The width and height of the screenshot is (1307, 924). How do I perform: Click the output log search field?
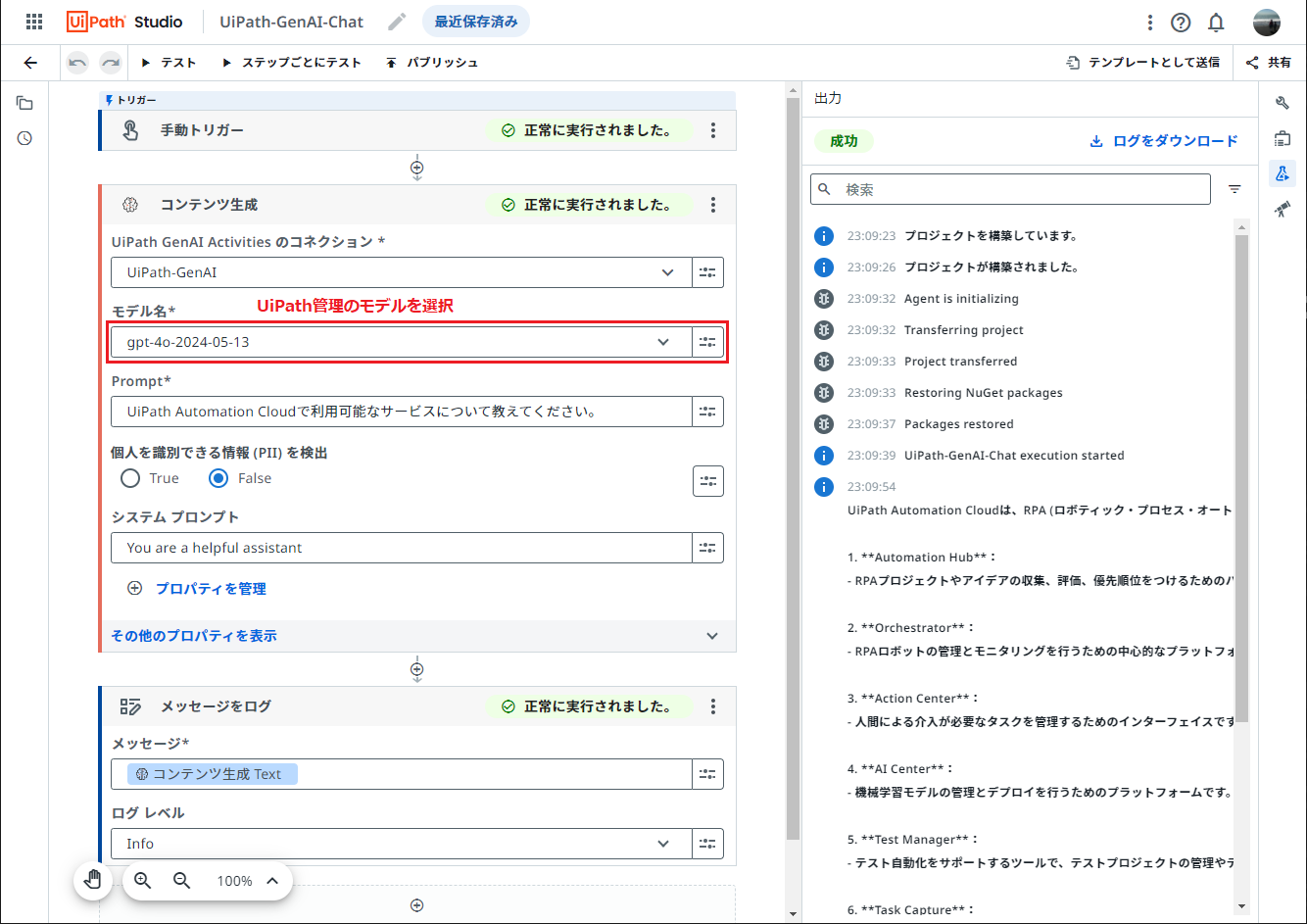tap(1009, 189)
